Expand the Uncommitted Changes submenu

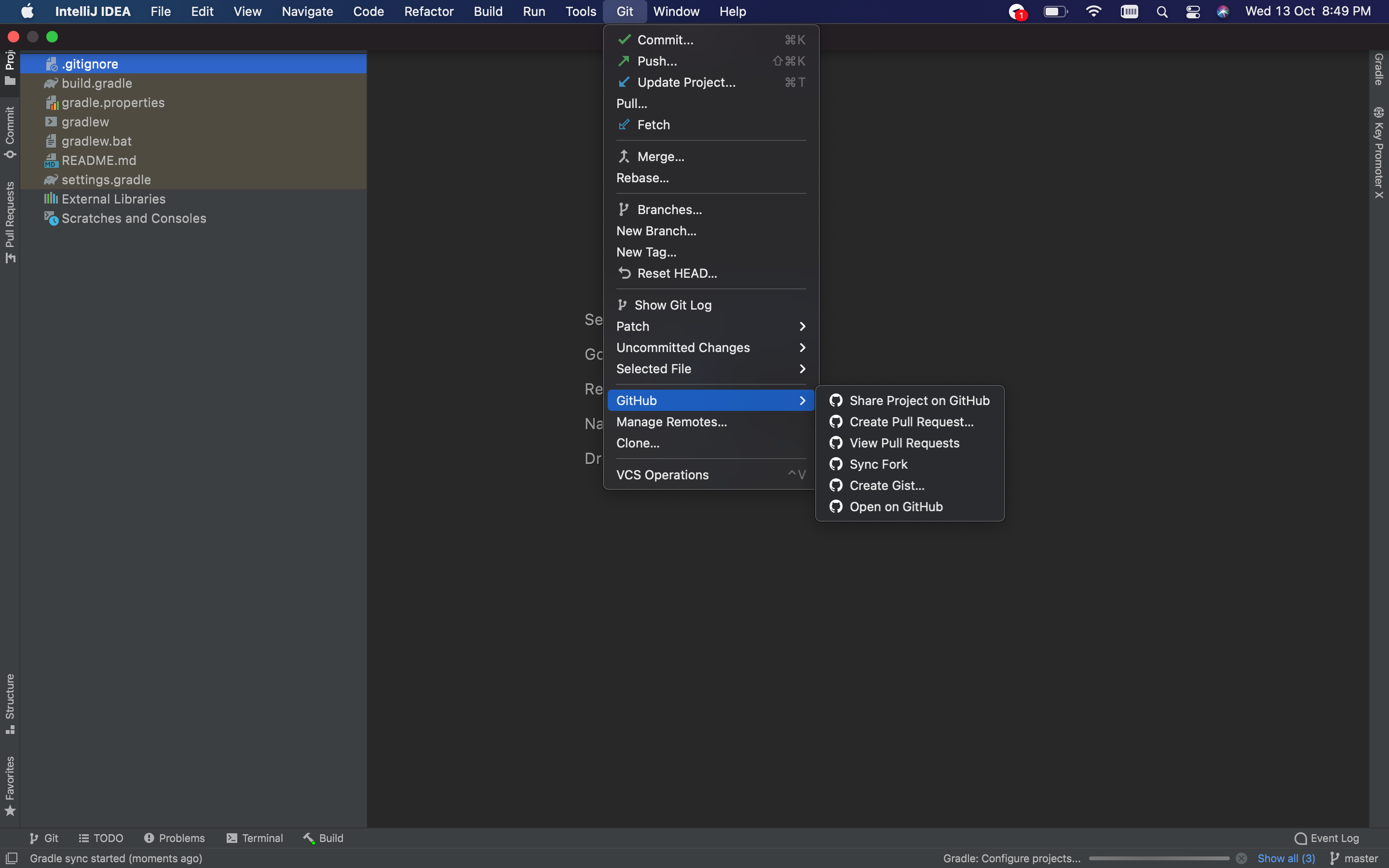(710, 347)
